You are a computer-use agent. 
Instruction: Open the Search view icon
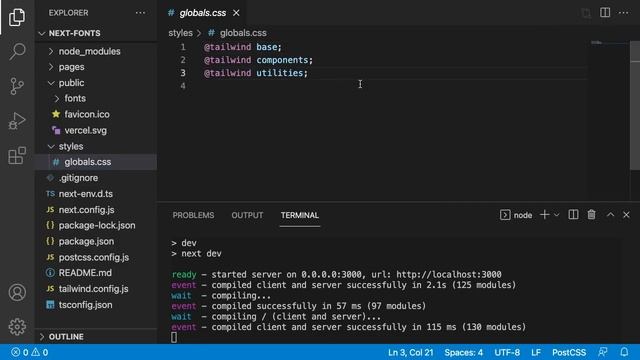[x=17, y=51]
